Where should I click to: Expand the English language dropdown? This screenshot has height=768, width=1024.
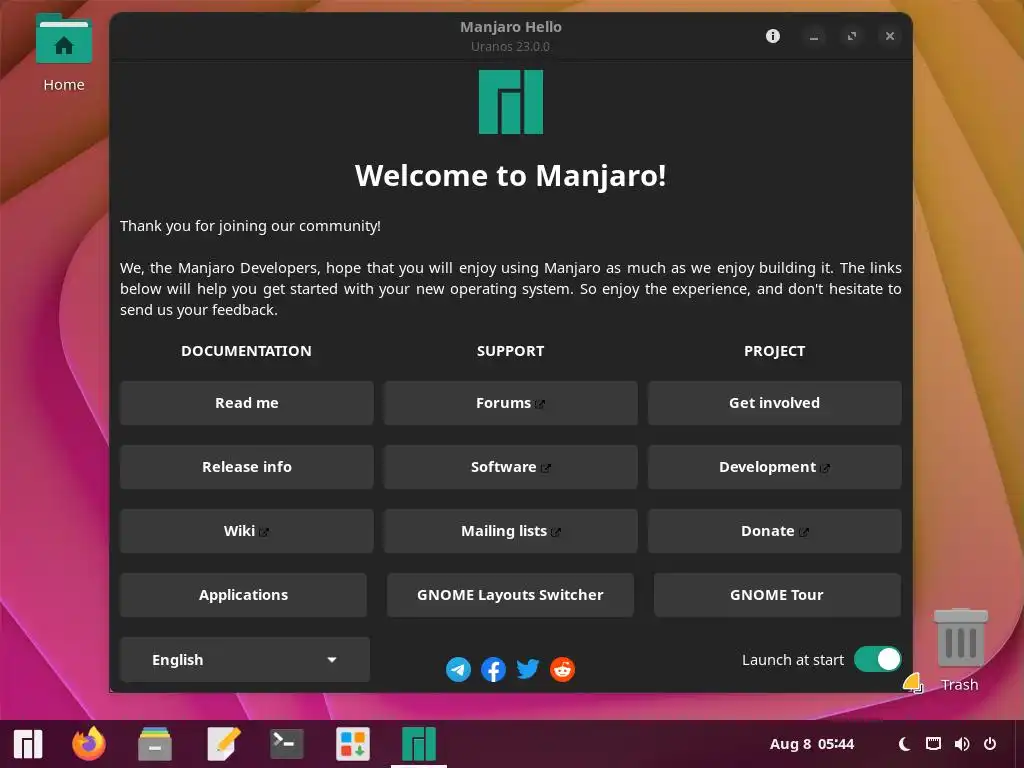coord(245,660)
